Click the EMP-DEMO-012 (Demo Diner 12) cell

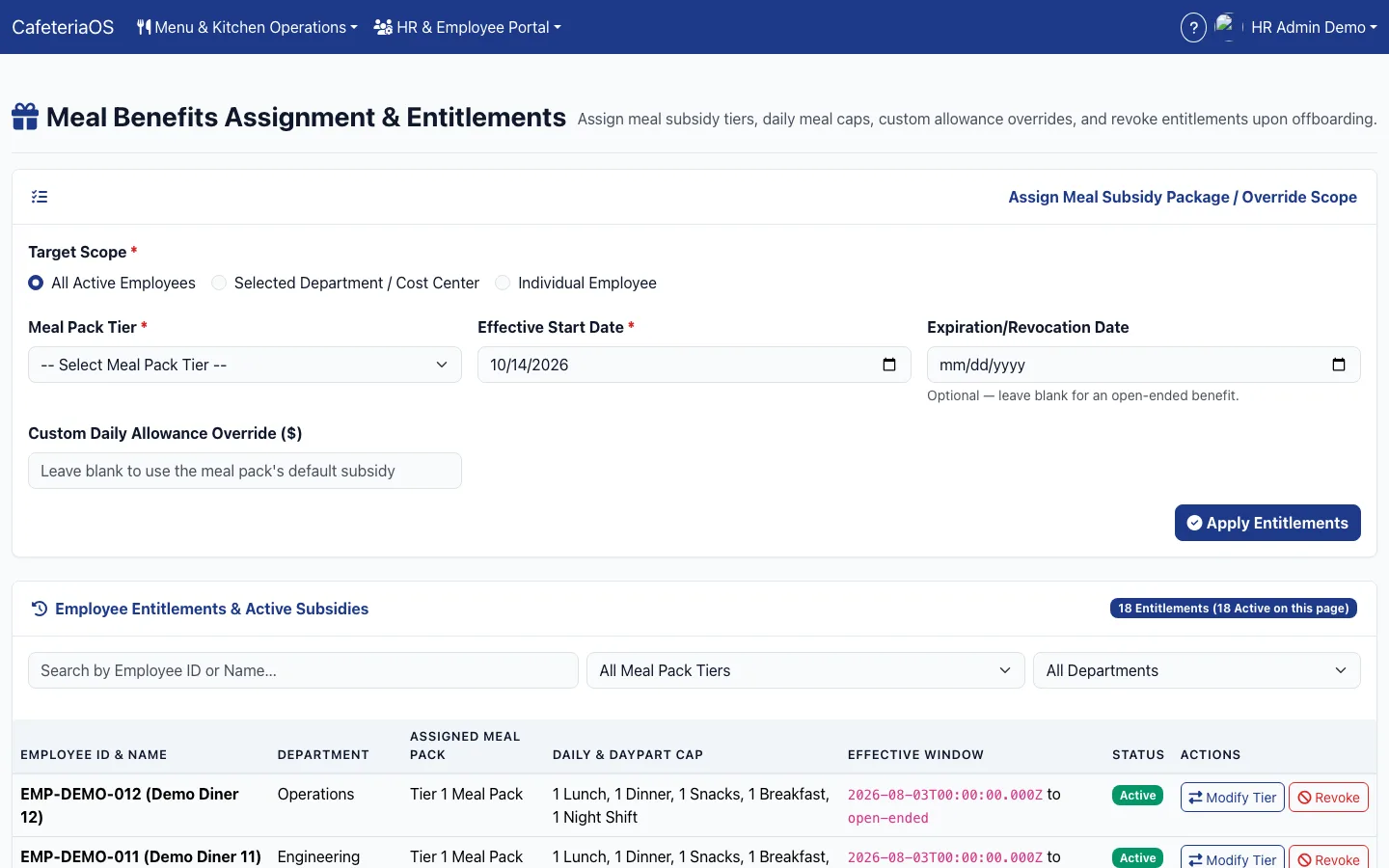(141, 805)
